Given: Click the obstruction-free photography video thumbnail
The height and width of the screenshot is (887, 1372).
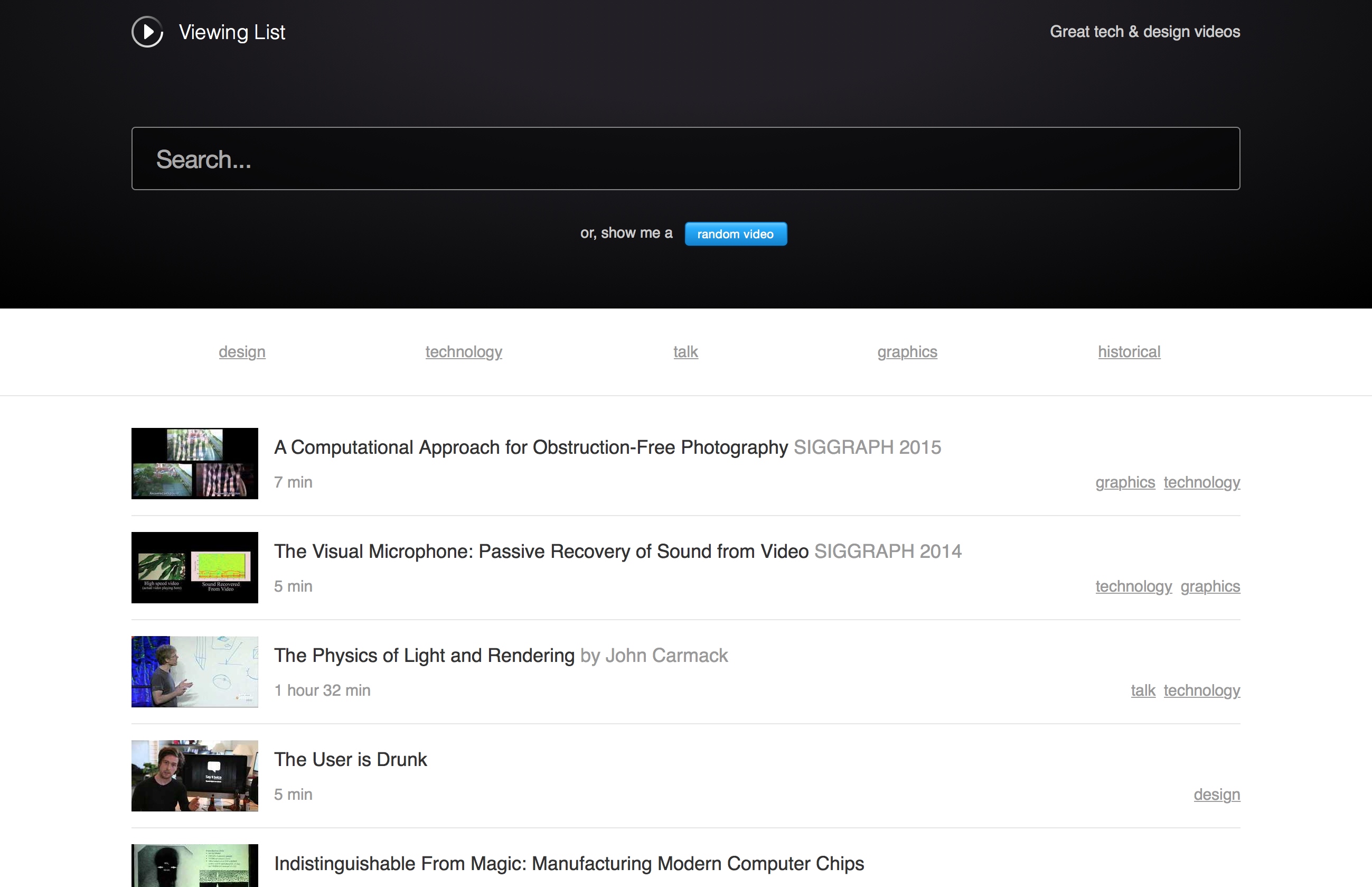Looking at the screenshot, I should 194,463.
